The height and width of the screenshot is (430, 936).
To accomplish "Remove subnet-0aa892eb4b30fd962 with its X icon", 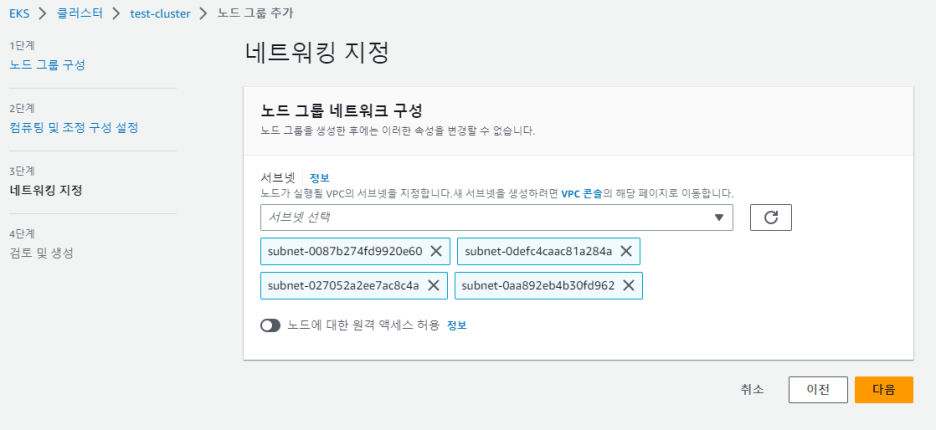I will pyautogui.click(x=628, y=286).
